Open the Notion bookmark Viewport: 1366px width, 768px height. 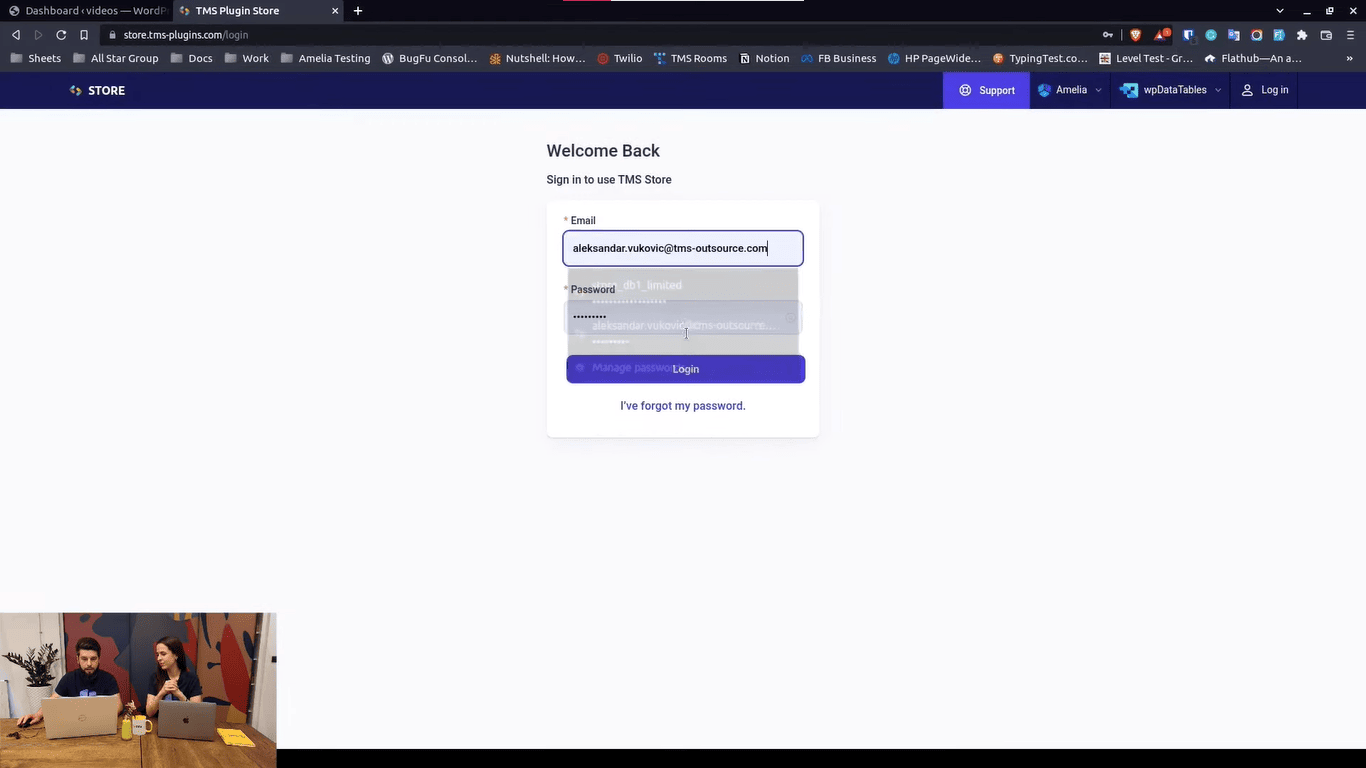point(765,58)
